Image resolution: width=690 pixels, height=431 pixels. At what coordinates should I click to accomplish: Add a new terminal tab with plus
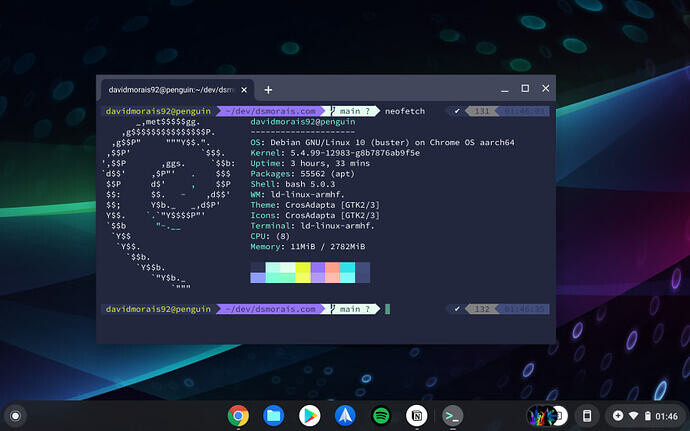[x=268, y=90]
